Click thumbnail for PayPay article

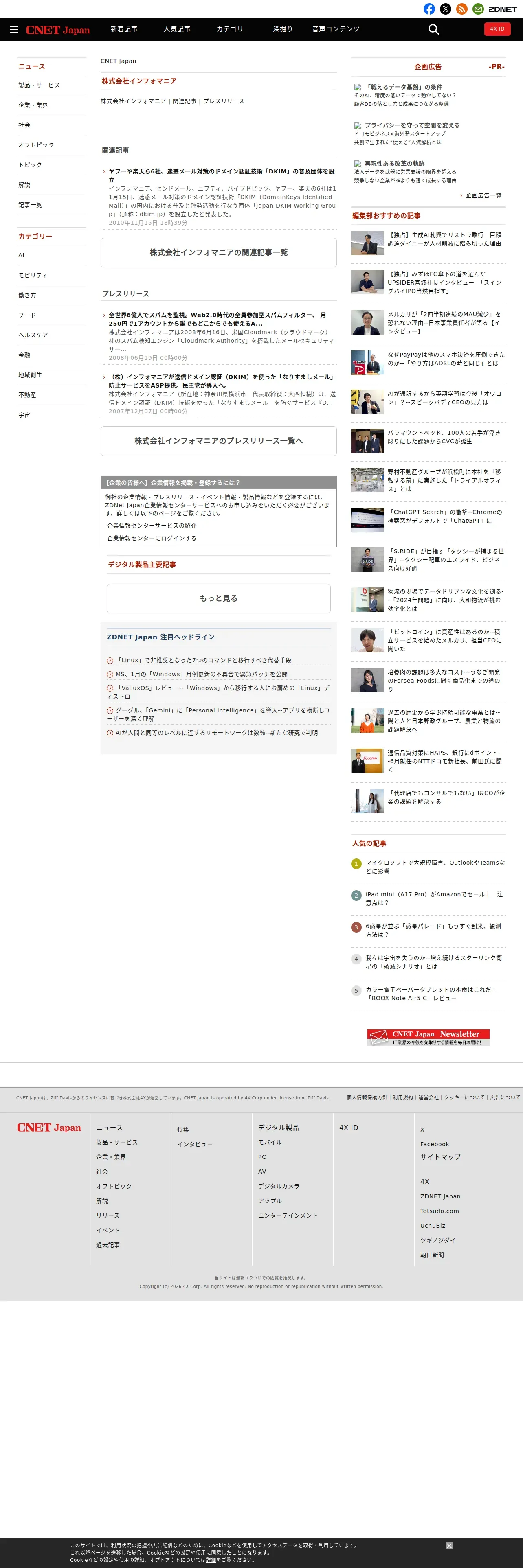367,363
